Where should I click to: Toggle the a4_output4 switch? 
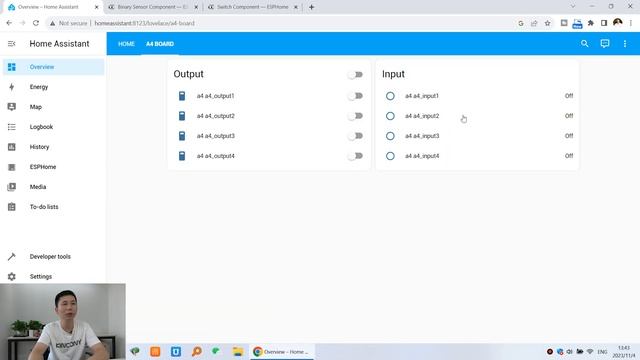coord(356,156)
